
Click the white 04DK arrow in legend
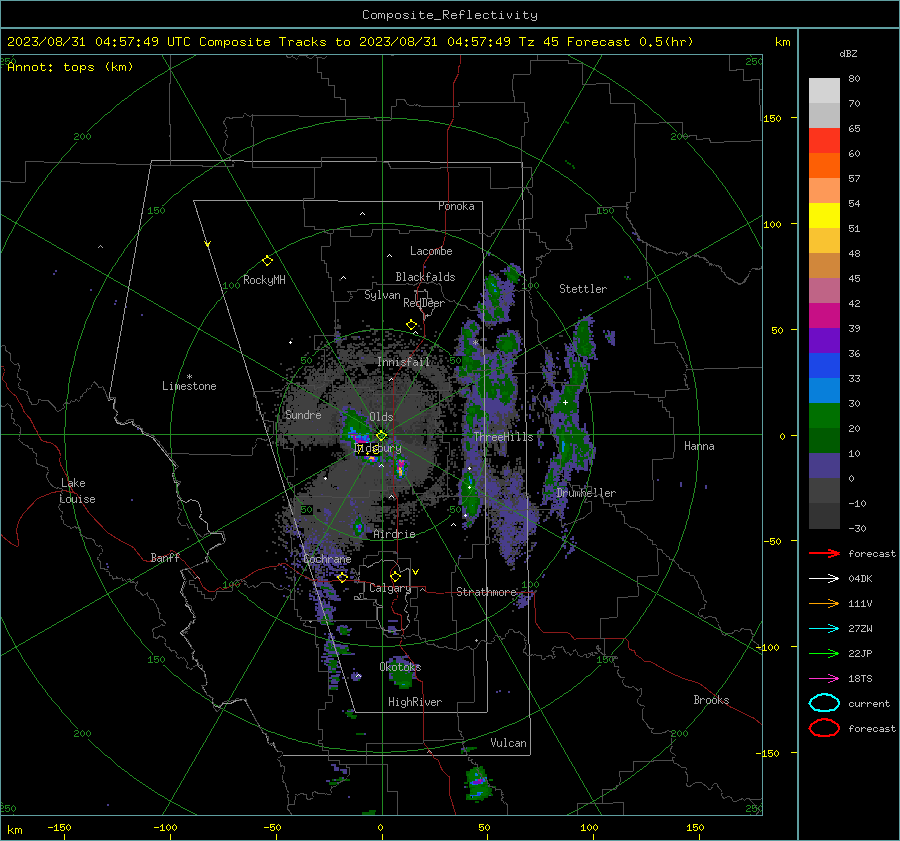point(824,579)
